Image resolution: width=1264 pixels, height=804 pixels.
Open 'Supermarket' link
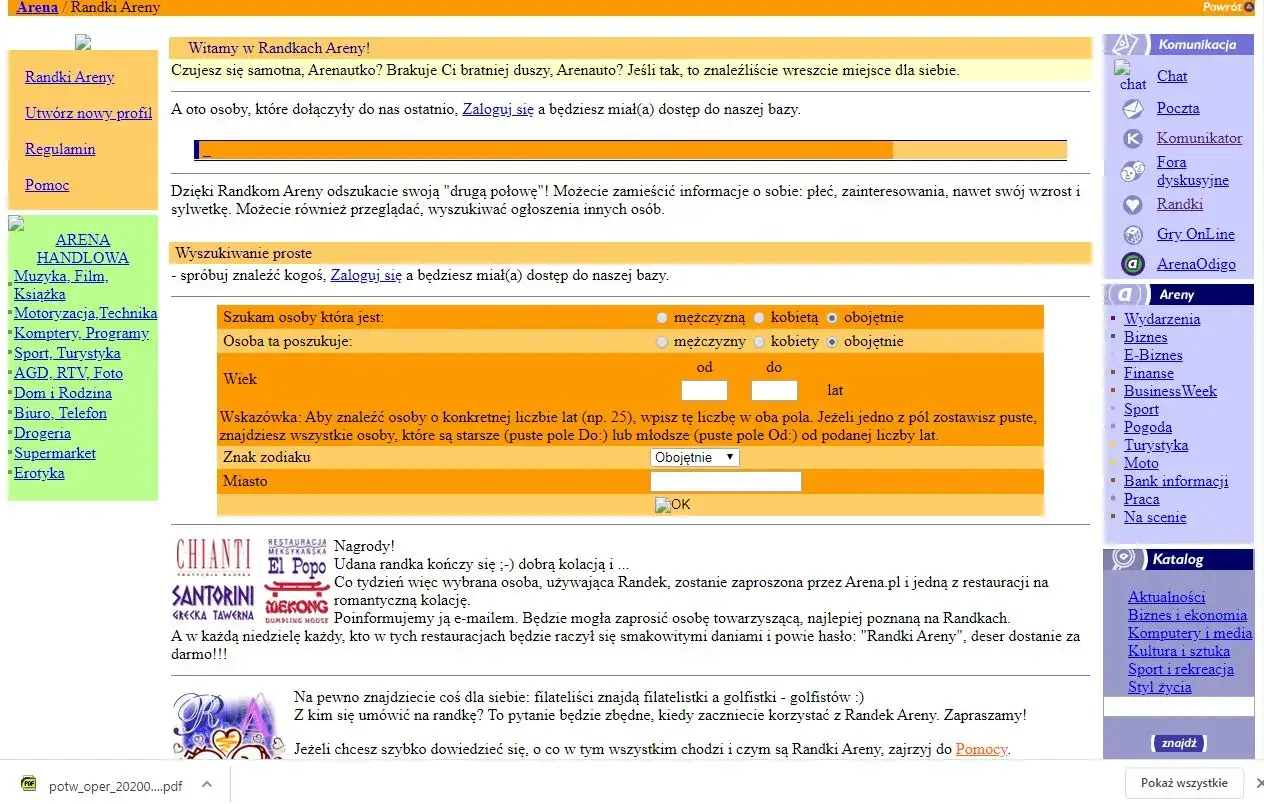tap(55, 453)
